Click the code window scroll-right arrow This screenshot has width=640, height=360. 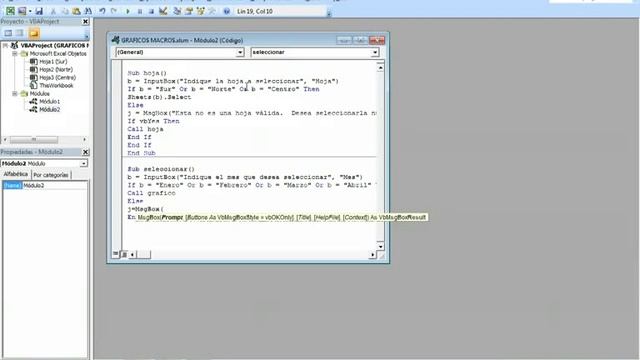tap(372, 255)
